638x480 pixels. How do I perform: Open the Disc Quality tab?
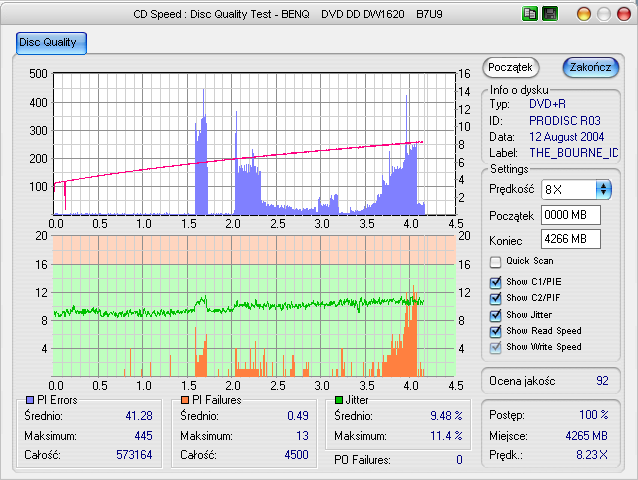[x=51, y=43]
